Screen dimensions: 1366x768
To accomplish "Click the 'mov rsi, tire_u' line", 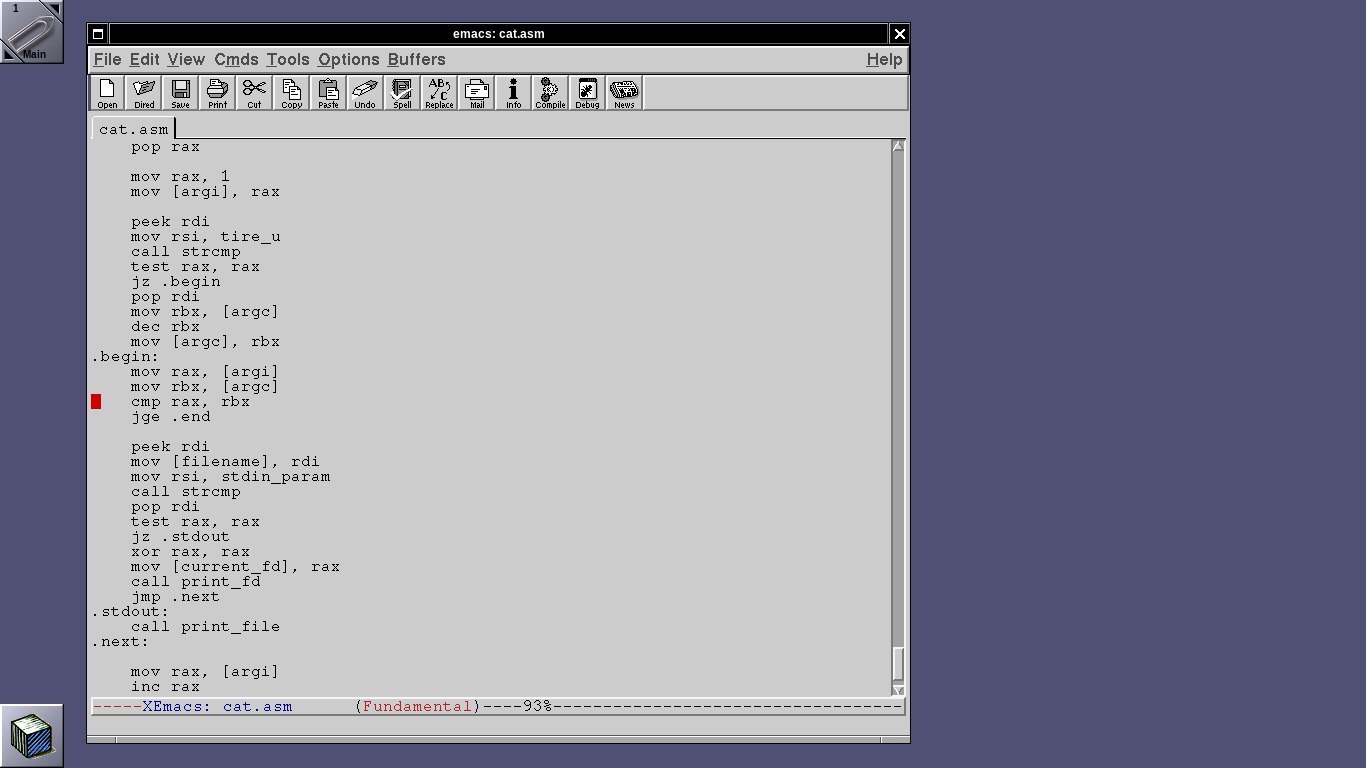I will (205, 237).
